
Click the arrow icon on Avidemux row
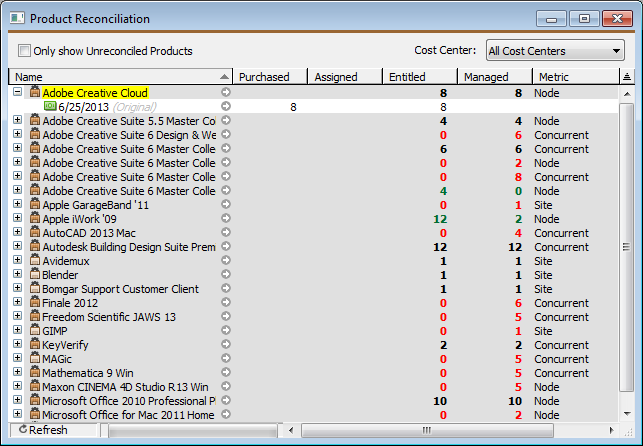tap(226, 260)
